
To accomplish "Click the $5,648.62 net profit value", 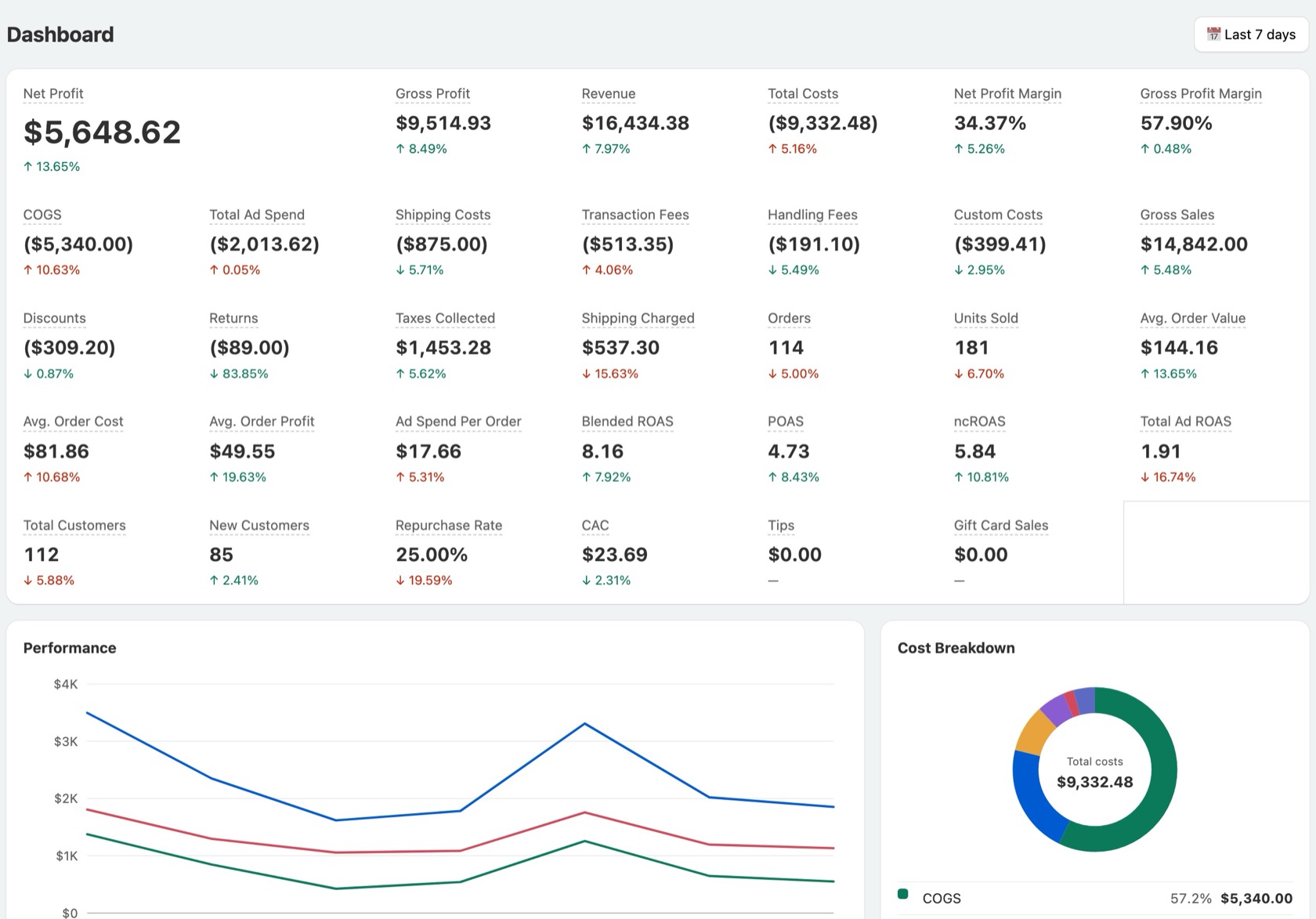I will pos(102,132).
